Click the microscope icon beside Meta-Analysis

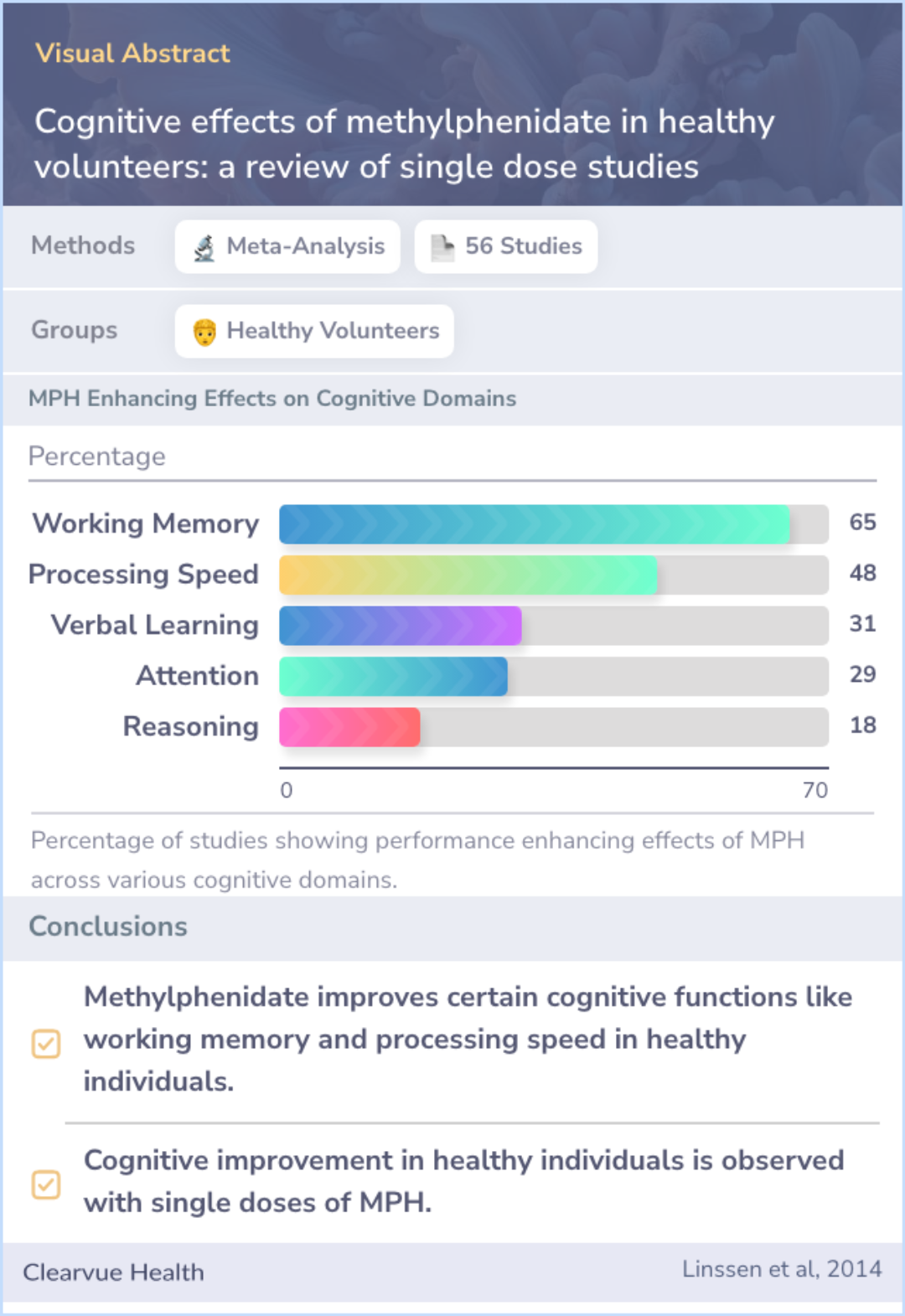[204, 247]
